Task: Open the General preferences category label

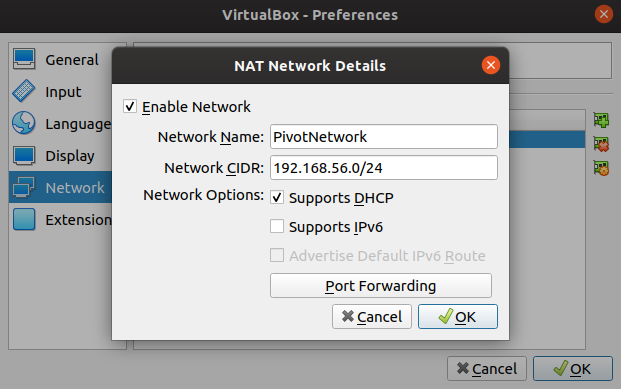Action: [72, 60]
